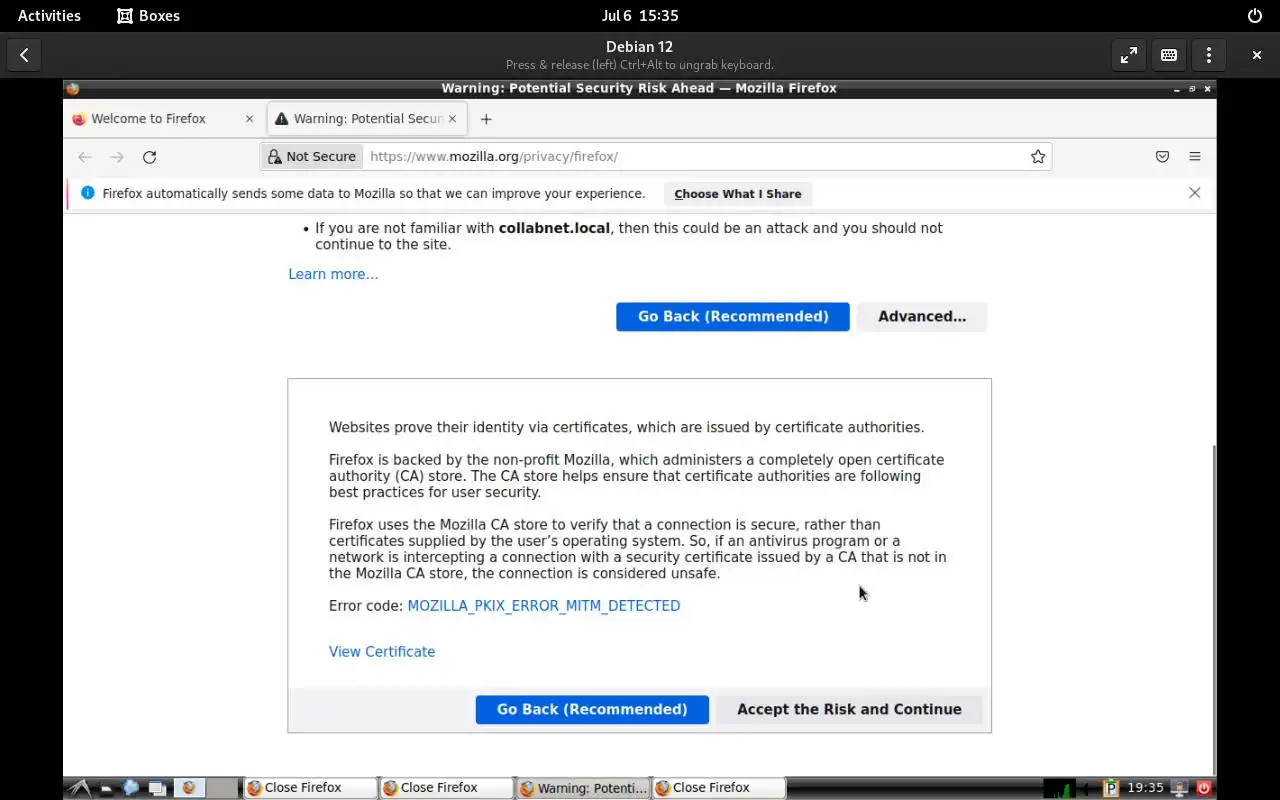Launch the file manager from the panel
This screenshot has height=800, width=1280.
click(105, 788)
